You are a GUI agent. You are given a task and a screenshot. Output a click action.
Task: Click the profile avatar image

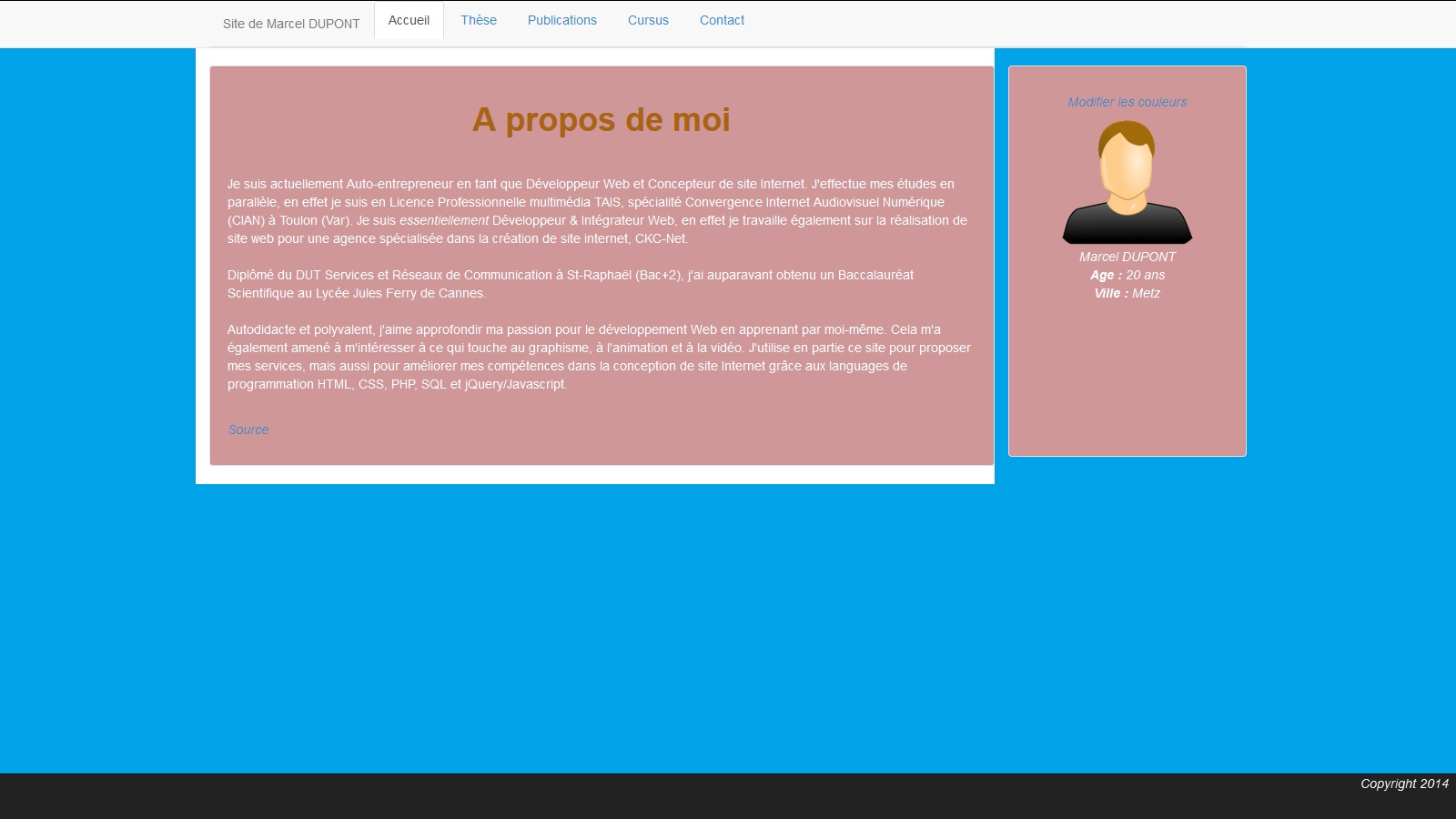click(x=1127, y=182)
